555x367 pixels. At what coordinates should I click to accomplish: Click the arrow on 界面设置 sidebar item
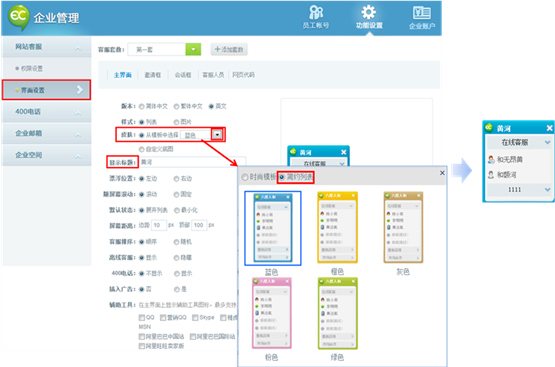click(80, 90)
